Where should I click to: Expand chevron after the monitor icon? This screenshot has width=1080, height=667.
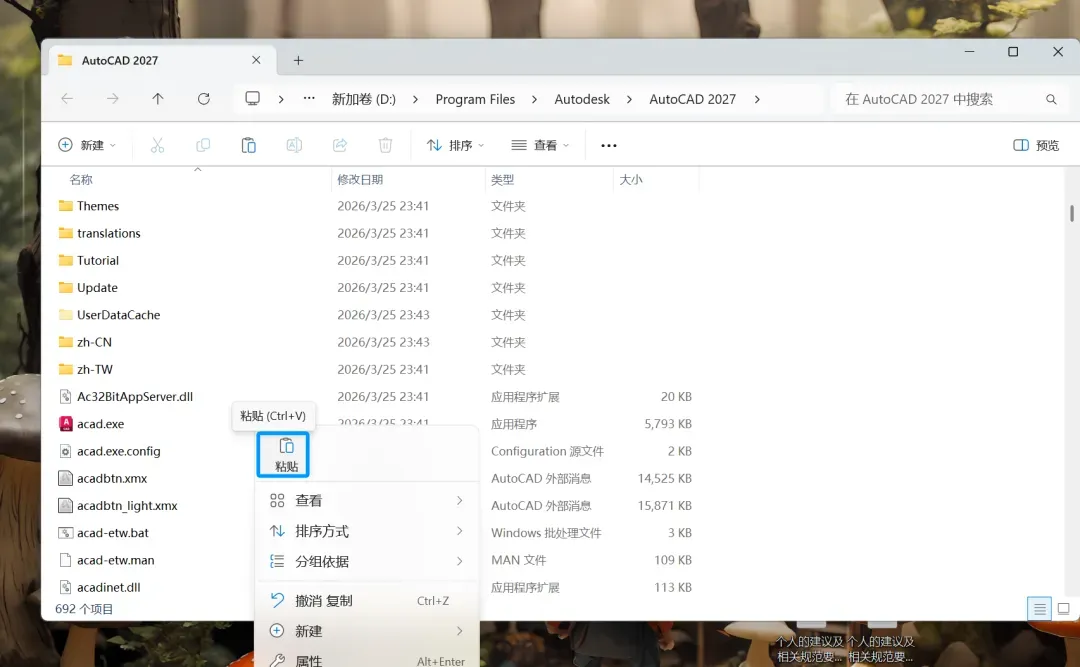pyautogui.click(x=281, y=99)
